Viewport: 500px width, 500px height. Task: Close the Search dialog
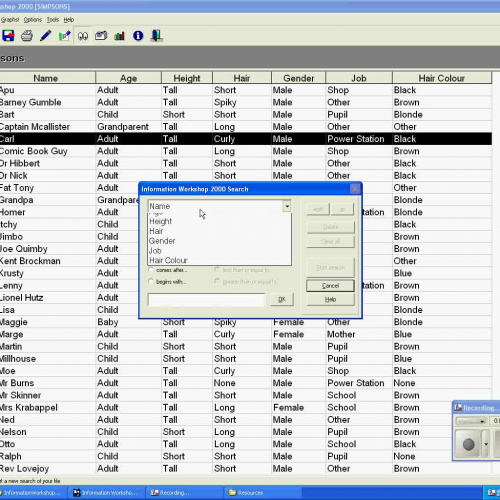point(355,189)
